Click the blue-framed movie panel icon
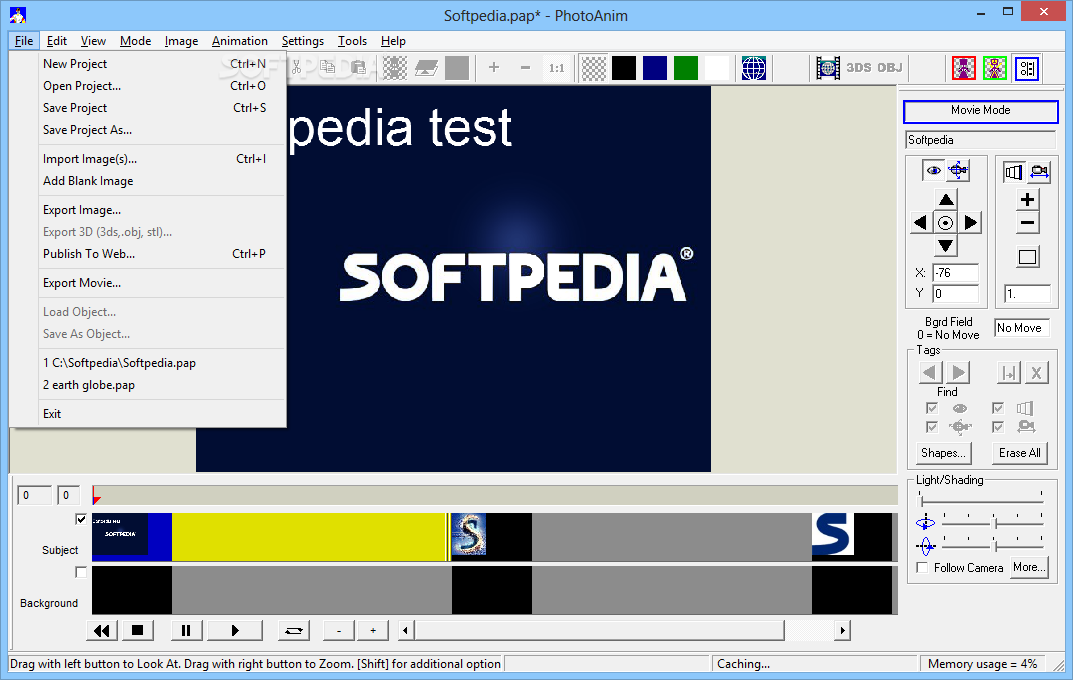 click(x=1026, y=68)
